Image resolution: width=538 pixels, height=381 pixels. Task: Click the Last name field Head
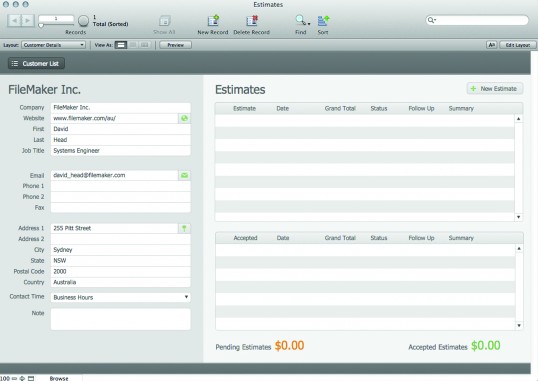click(x=120, y=140)
